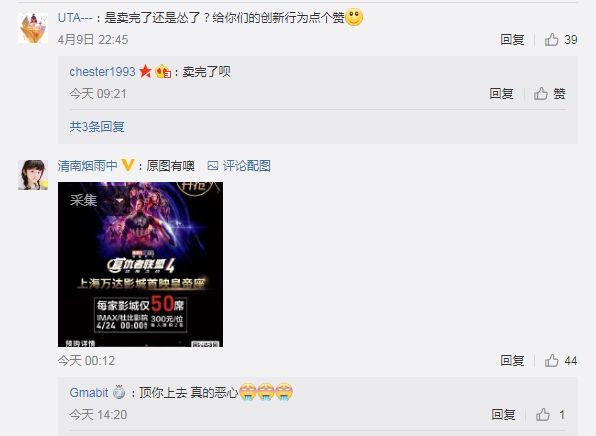This screenshot has width=596, height=436.
Task: Open the Avengers 4 poster thumbnail
Action: click(140, 265)
